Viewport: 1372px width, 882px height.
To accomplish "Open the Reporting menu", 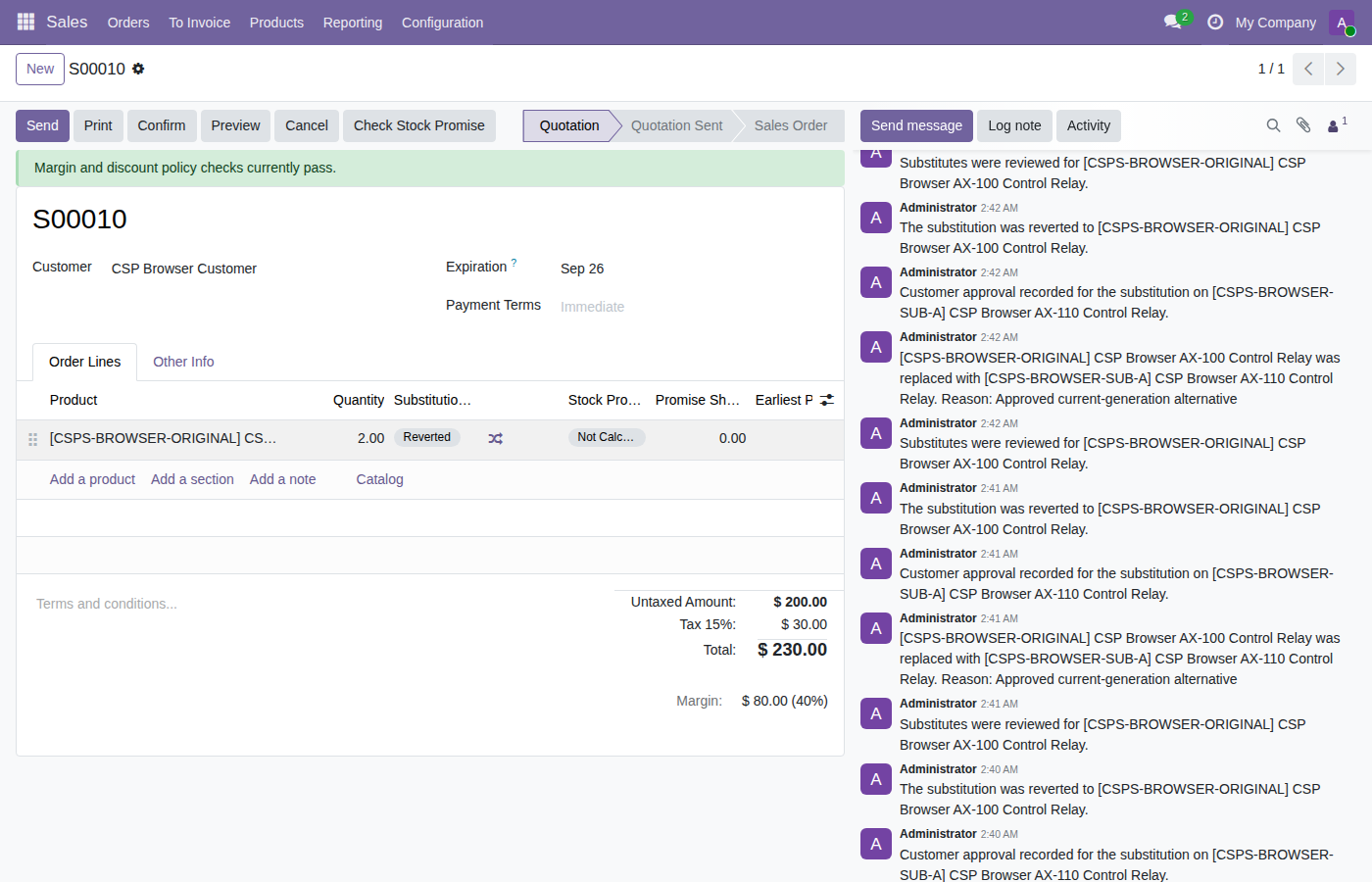I will [x=353, y=23].
